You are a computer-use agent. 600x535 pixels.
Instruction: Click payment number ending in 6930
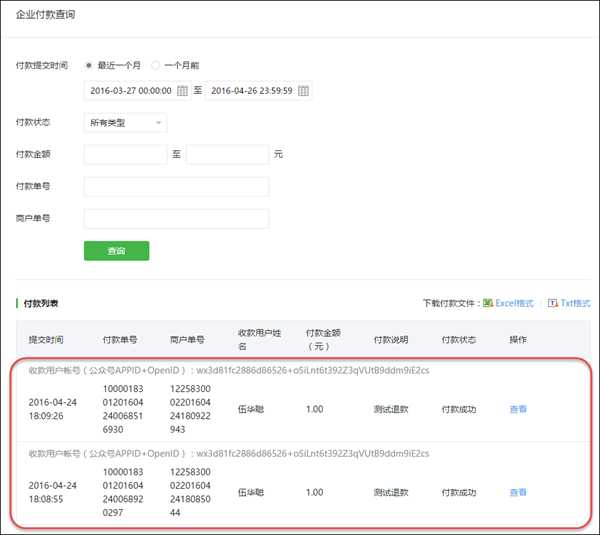point(123,409)
